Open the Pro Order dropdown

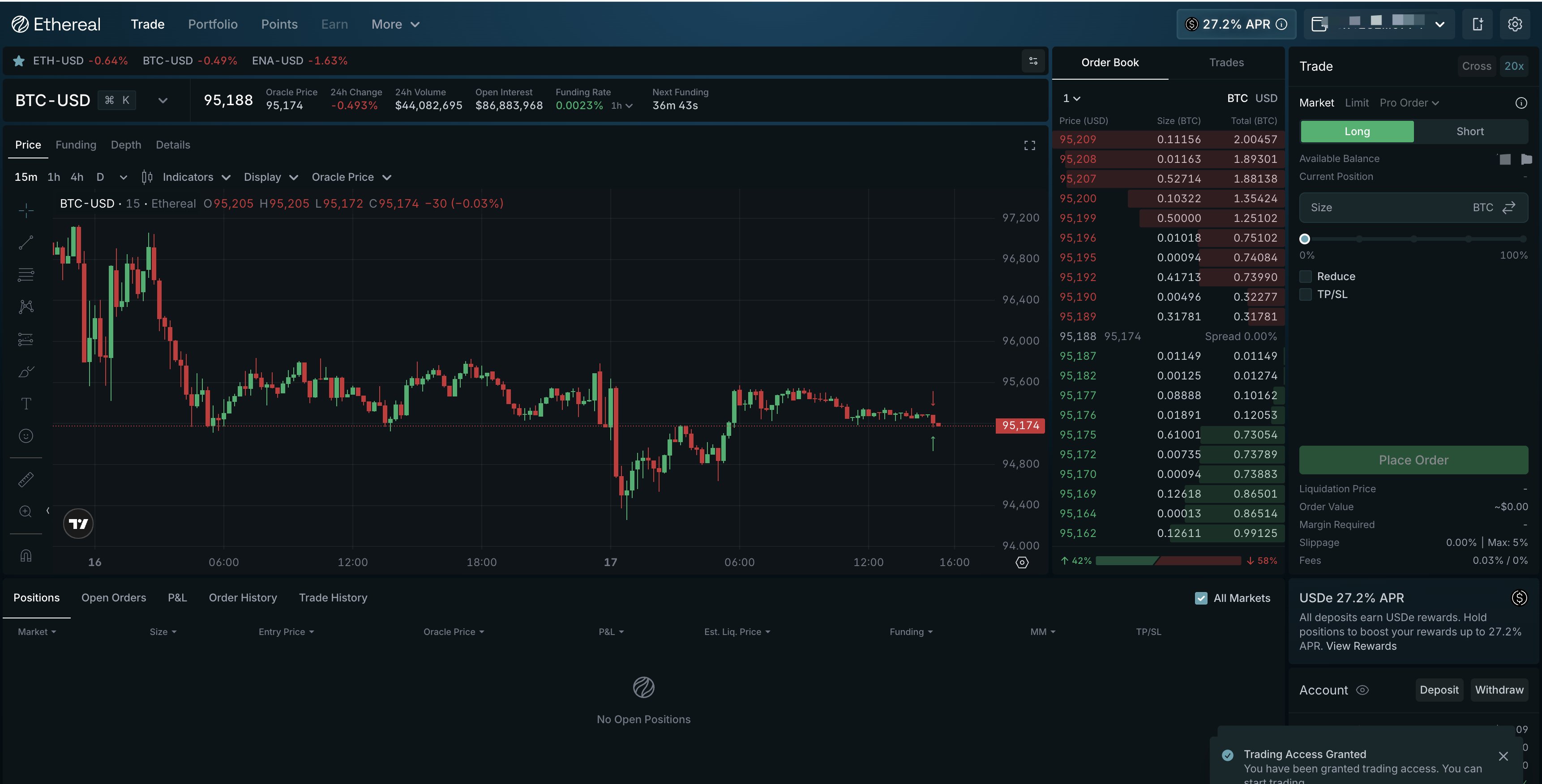tap(1409, 103)
